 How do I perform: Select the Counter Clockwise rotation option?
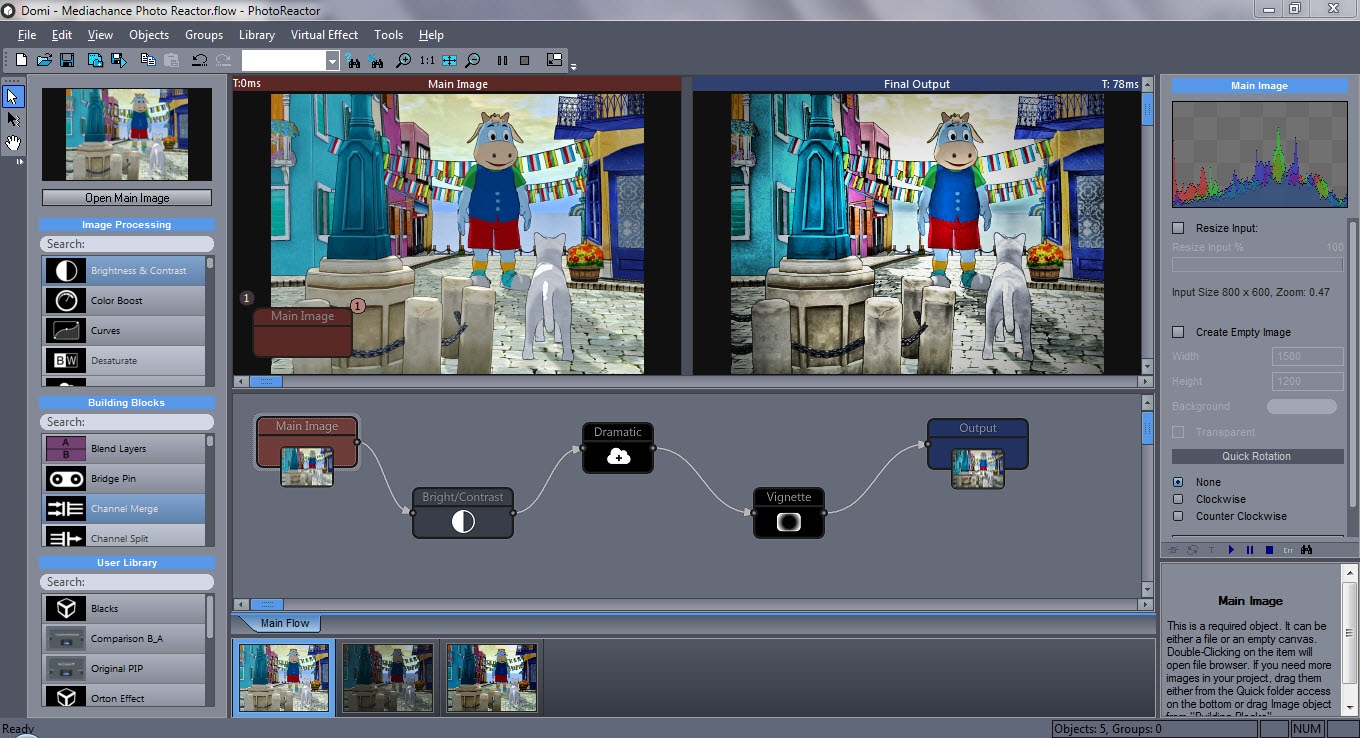[x=1178, y=516]
